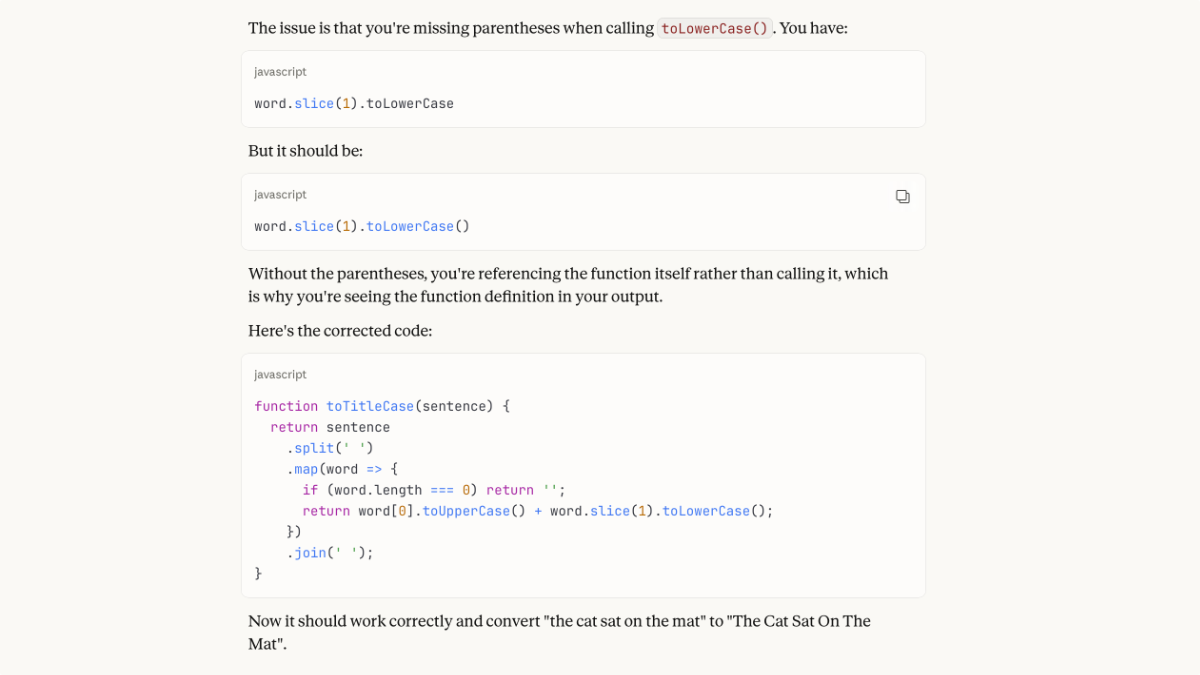Click the javascript label above the toTitleCase function
1200x675 pixels.
(280, 375)
